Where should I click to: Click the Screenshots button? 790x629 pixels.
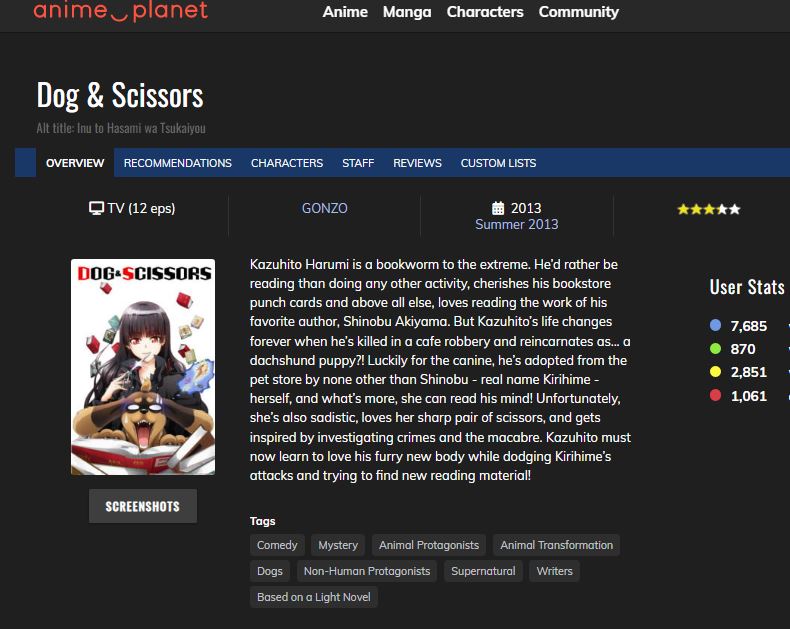[143, 506]
